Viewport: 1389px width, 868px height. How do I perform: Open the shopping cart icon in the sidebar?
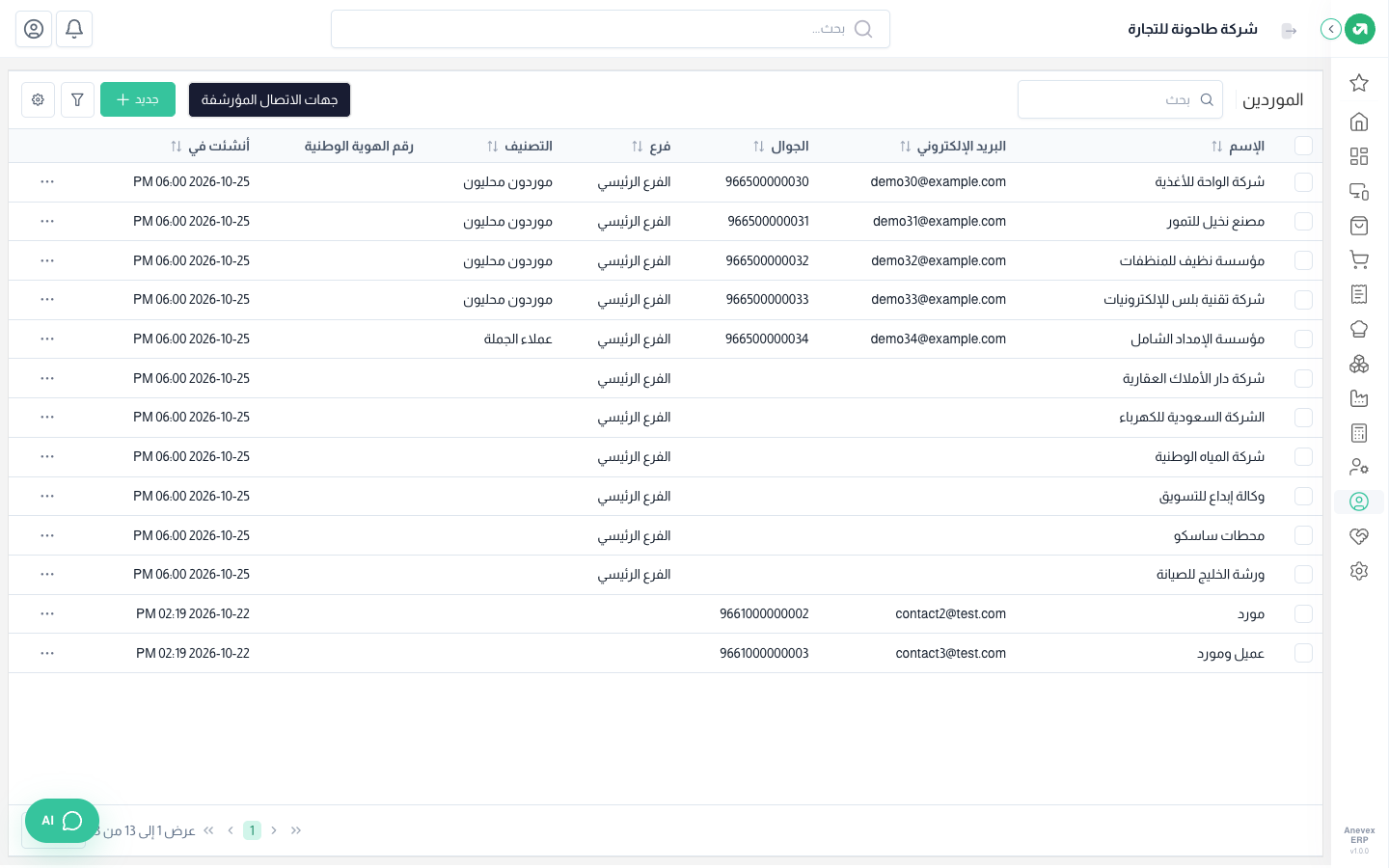pos(1359,259)
